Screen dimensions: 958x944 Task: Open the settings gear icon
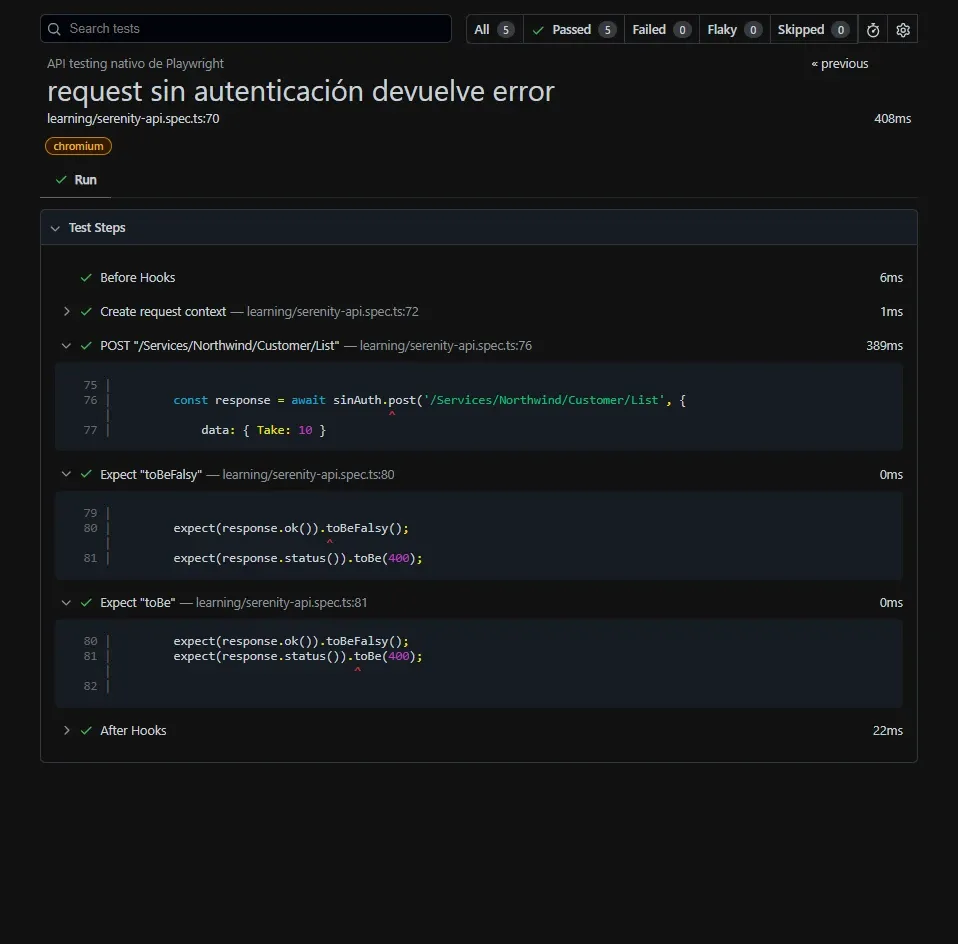[902, 29]
